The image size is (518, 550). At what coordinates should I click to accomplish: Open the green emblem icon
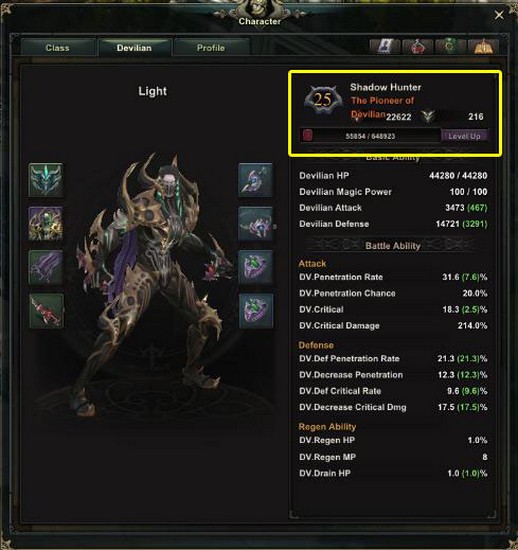(450, 47)
